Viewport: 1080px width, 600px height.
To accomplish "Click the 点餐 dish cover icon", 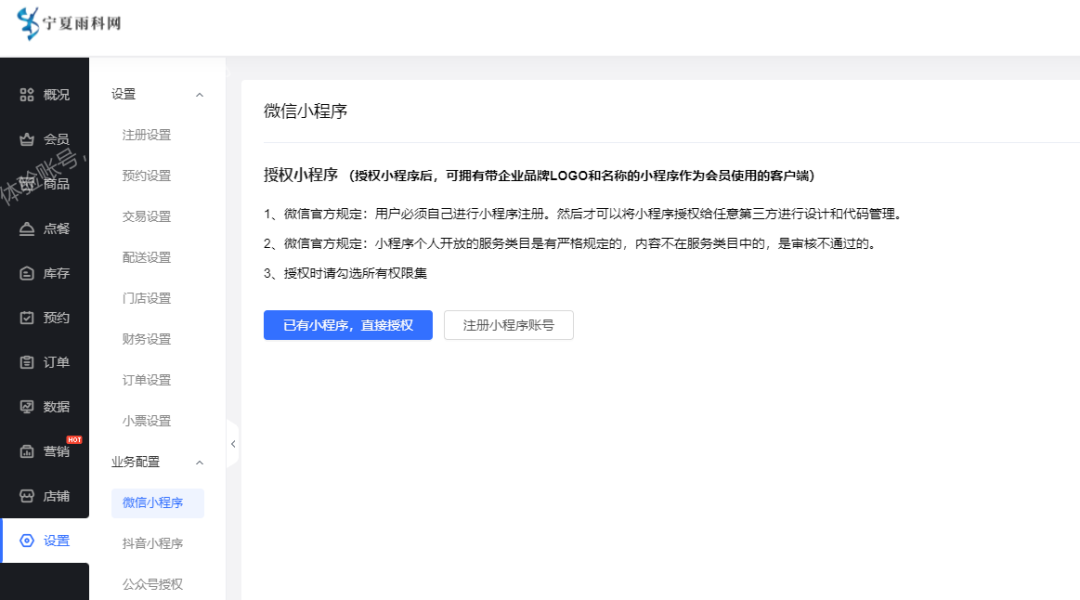I will point(27,229).
